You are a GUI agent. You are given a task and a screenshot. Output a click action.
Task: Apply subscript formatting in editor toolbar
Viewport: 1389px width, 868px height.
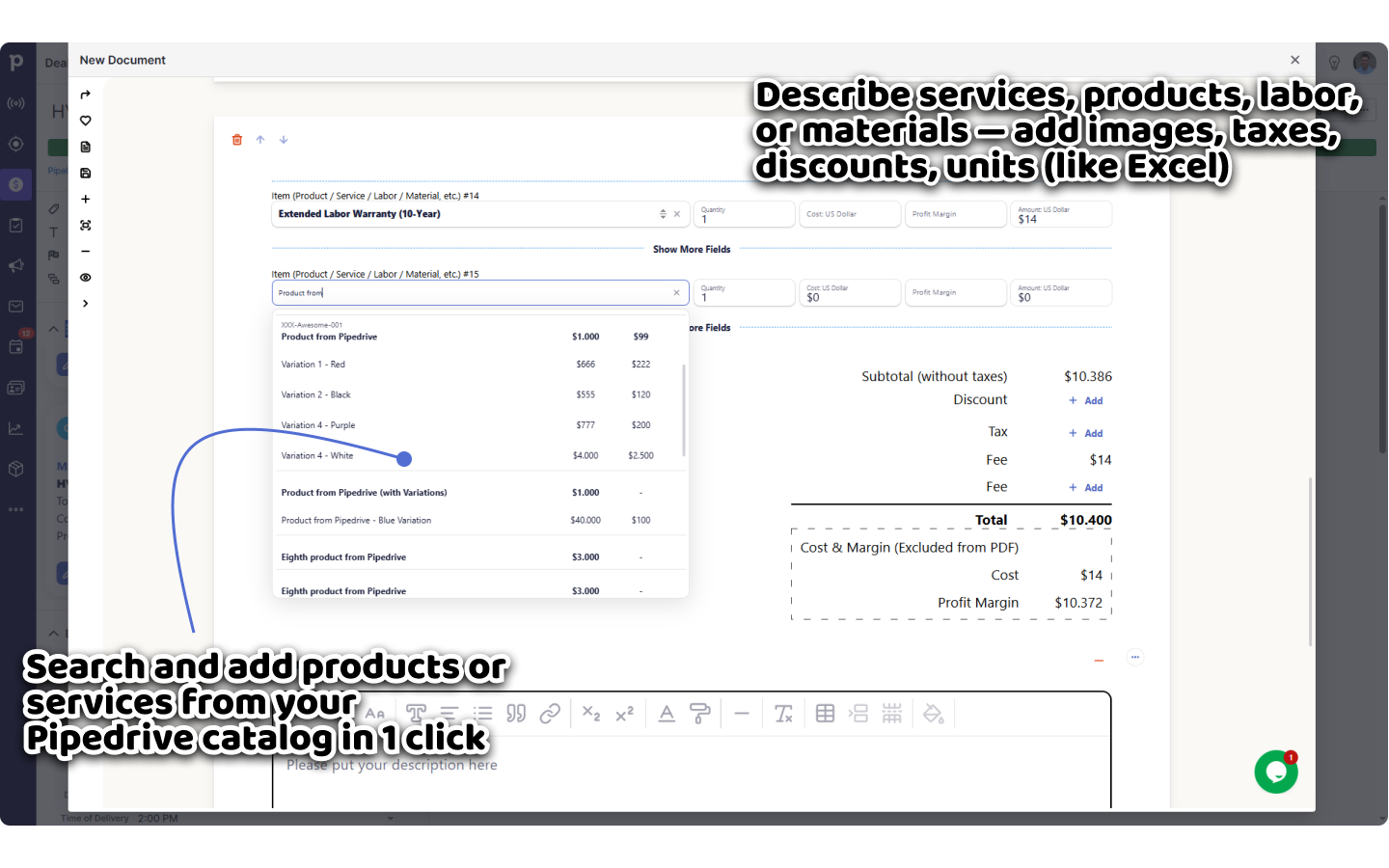(591, 714)
